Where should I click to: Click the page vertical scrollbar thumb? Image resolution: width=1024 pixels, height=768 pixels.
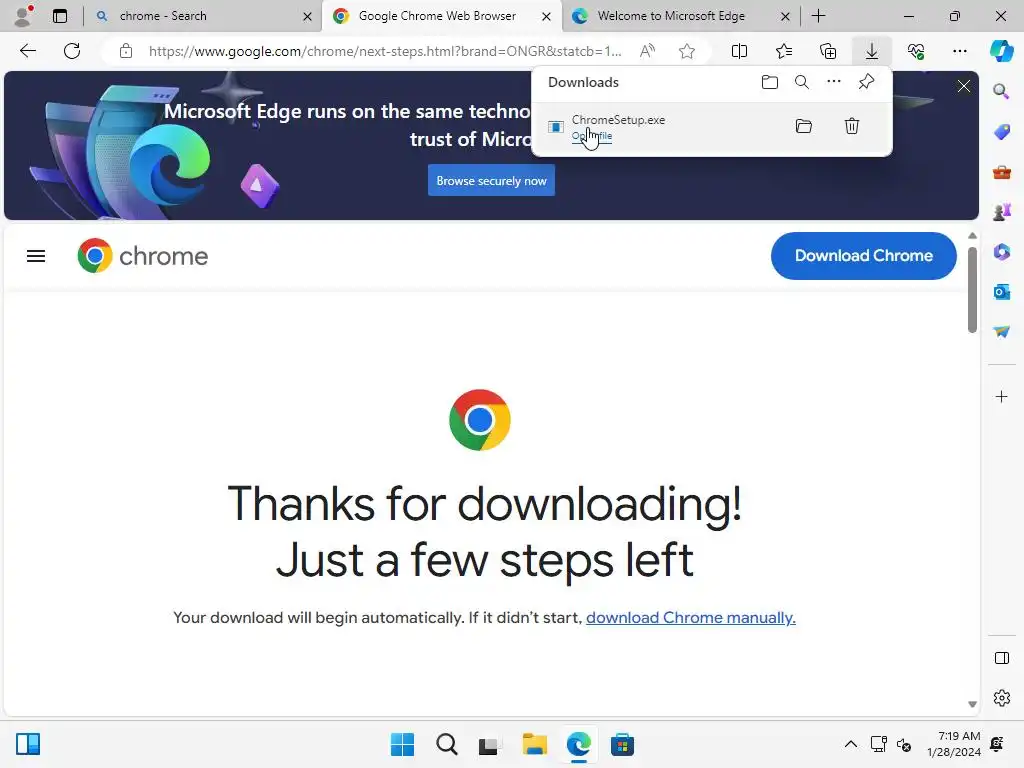[x=972, y=290]
